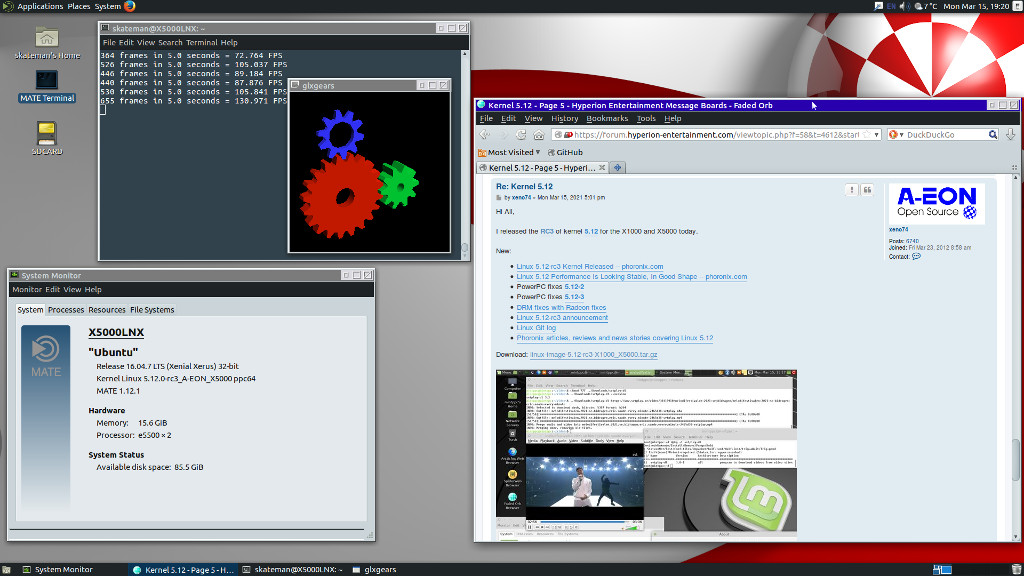Click the quote post icon

(867, 190)
